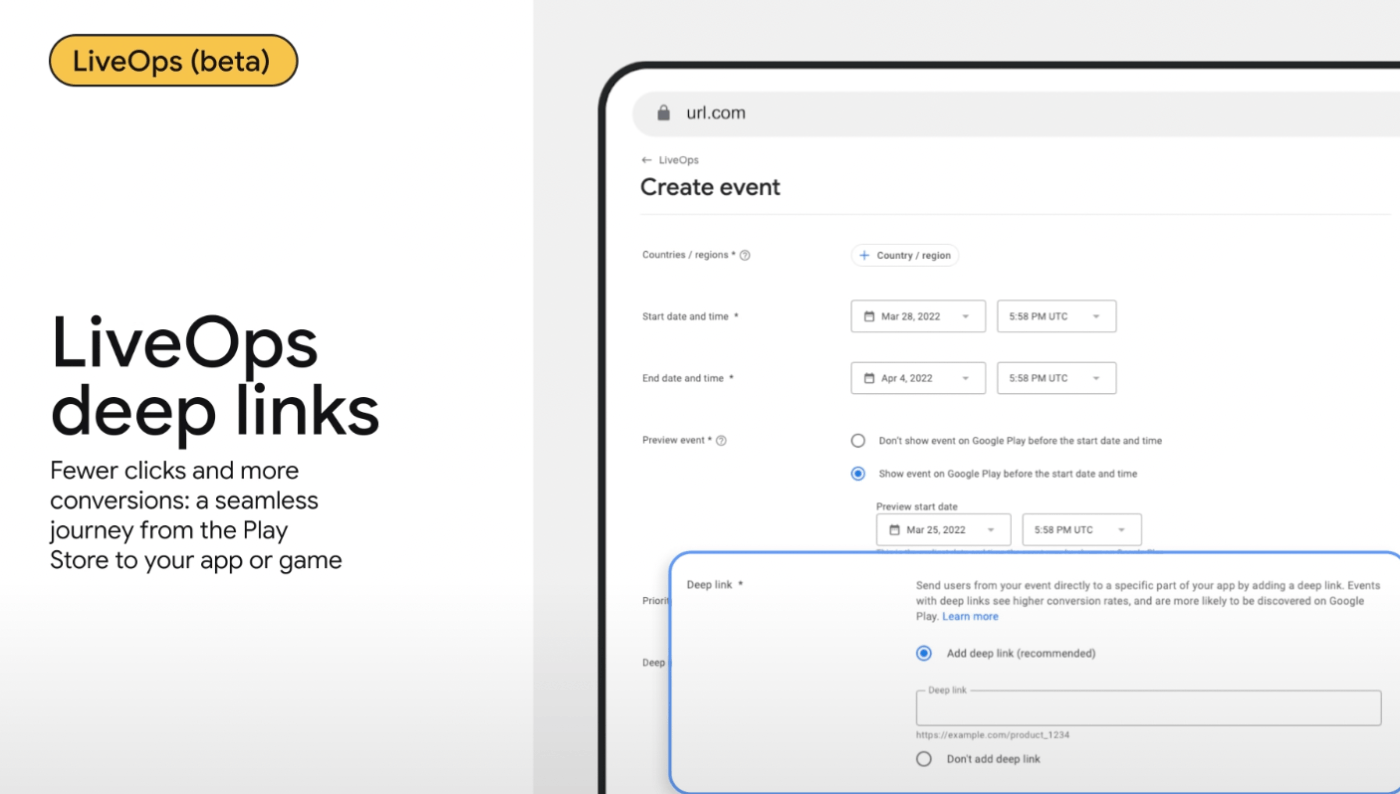Image resolution: width=1400 pixels, height=794 pixels.
Task: Open the end time dropdown beside Apr 4
Action: 1057,378
